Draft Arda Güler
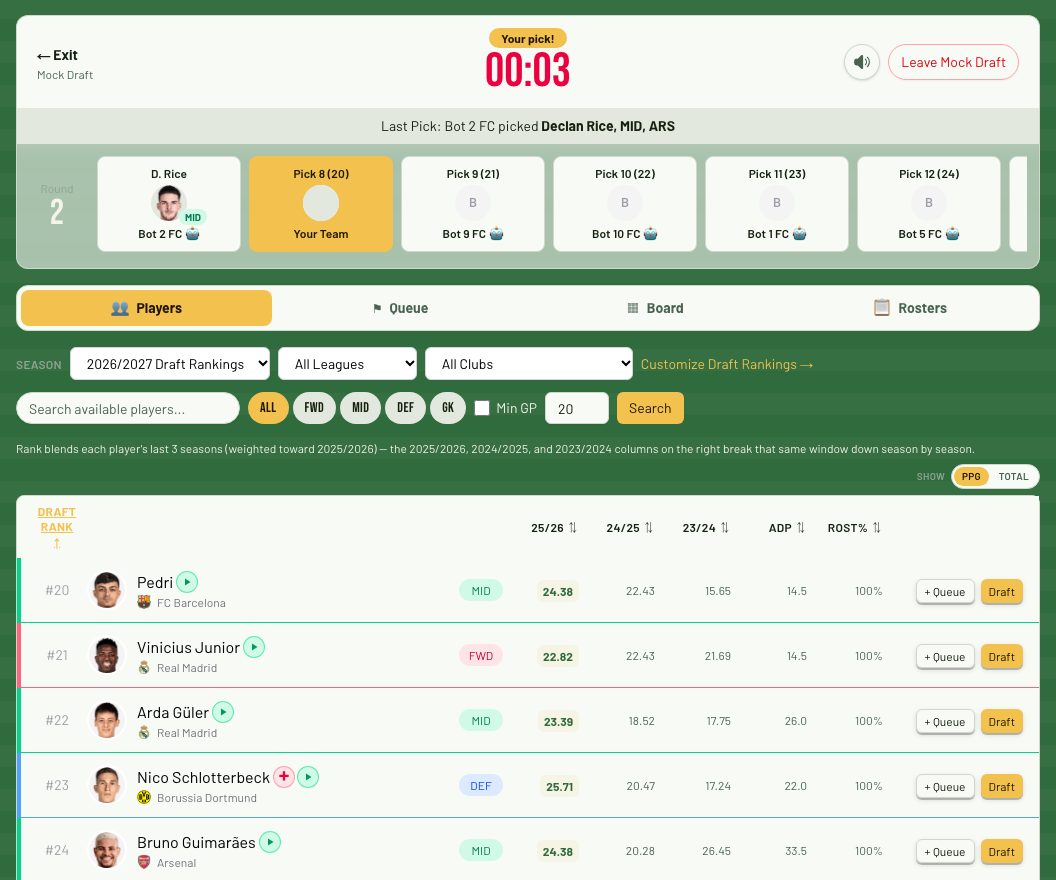1056x880 pixels. point(1001,722)
